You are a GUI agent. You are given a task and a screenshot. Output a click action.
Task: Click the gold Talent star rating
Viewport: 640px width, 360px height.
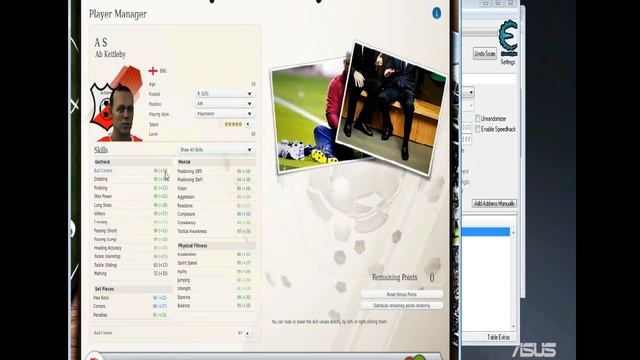tap(233, 124)
